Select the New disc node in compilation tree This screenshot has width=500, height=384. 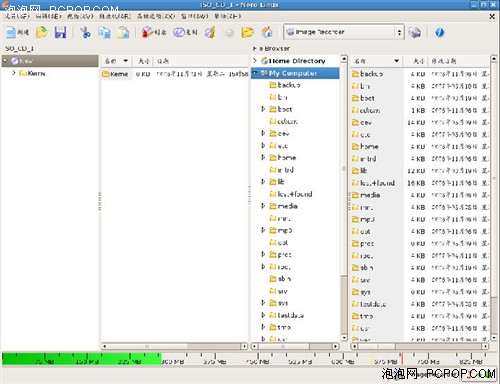[50, 61]
